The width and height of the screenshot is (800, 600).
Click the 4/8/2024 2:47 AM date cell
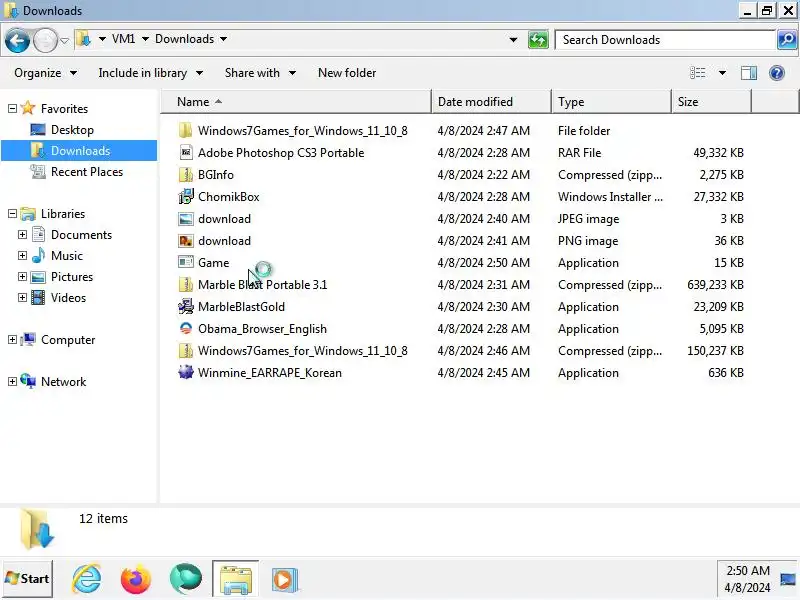click(x=483, y=131)
